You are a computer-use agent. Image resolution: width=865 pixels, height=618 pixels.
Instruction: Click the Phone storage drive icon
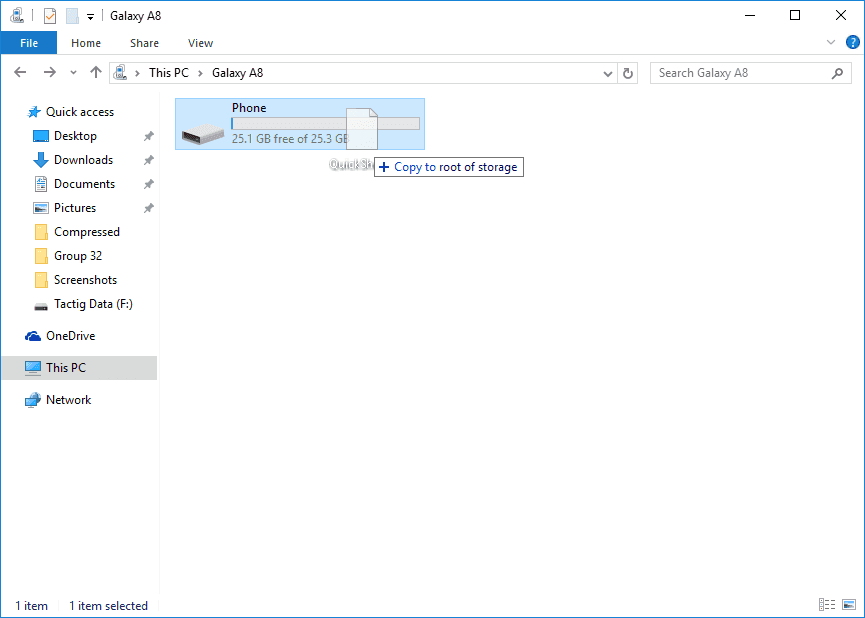point(202,134)
